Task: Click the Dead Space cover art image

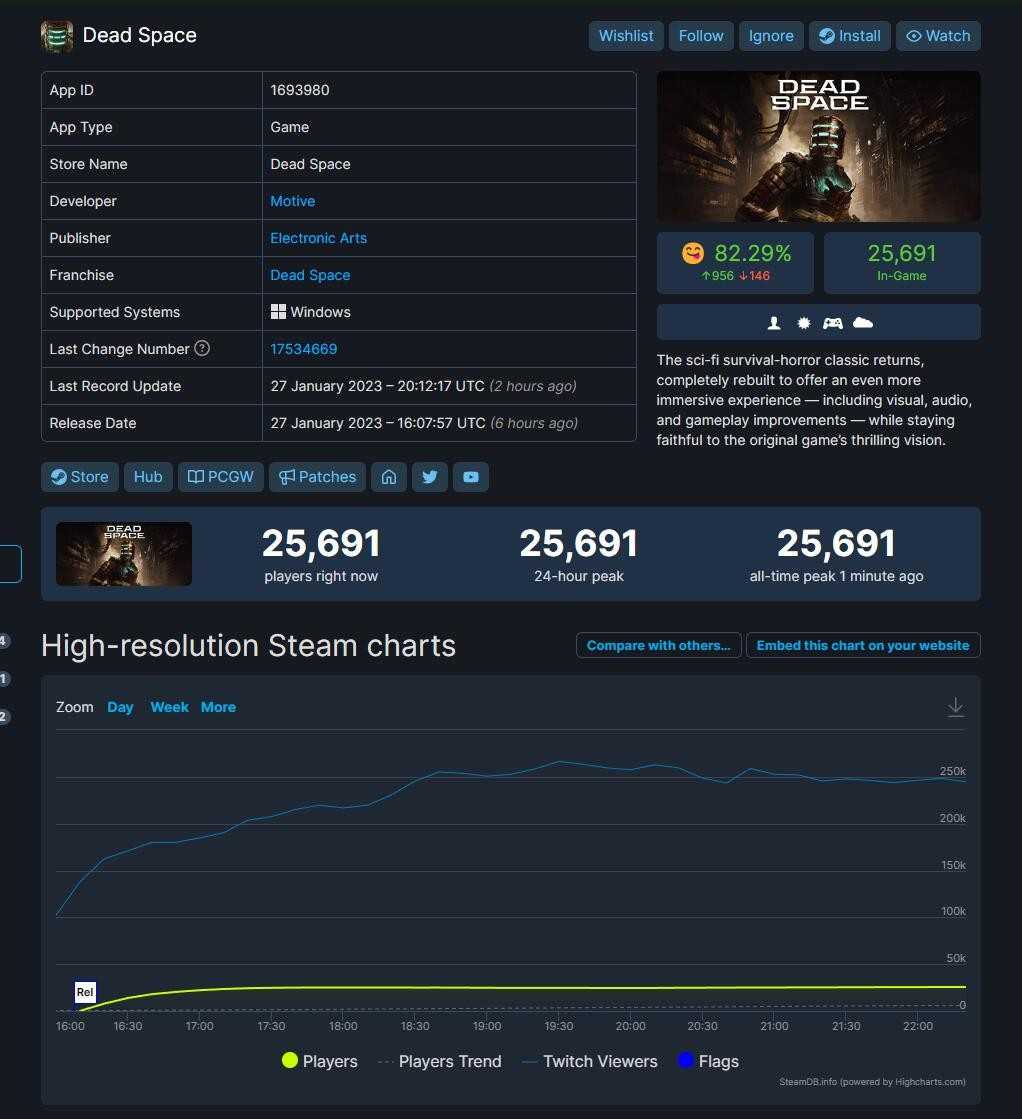Action: tap(818, 147)
